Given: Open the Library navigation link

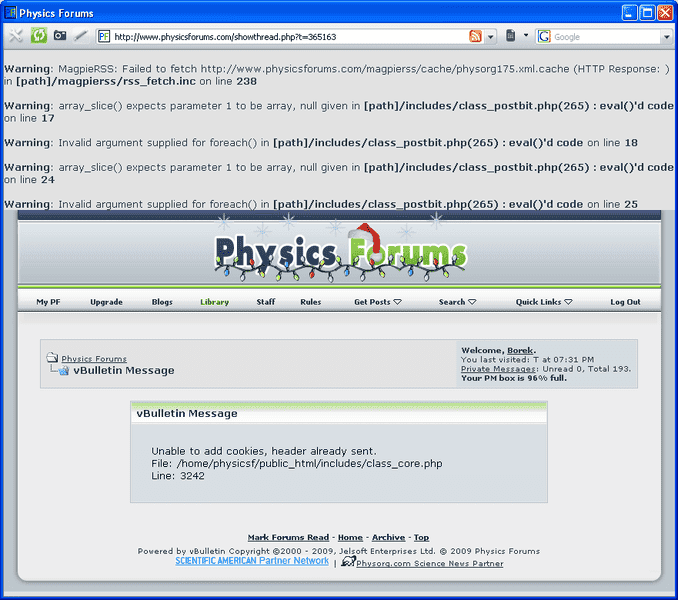Looking at the screenshot, I should point(214,302).
